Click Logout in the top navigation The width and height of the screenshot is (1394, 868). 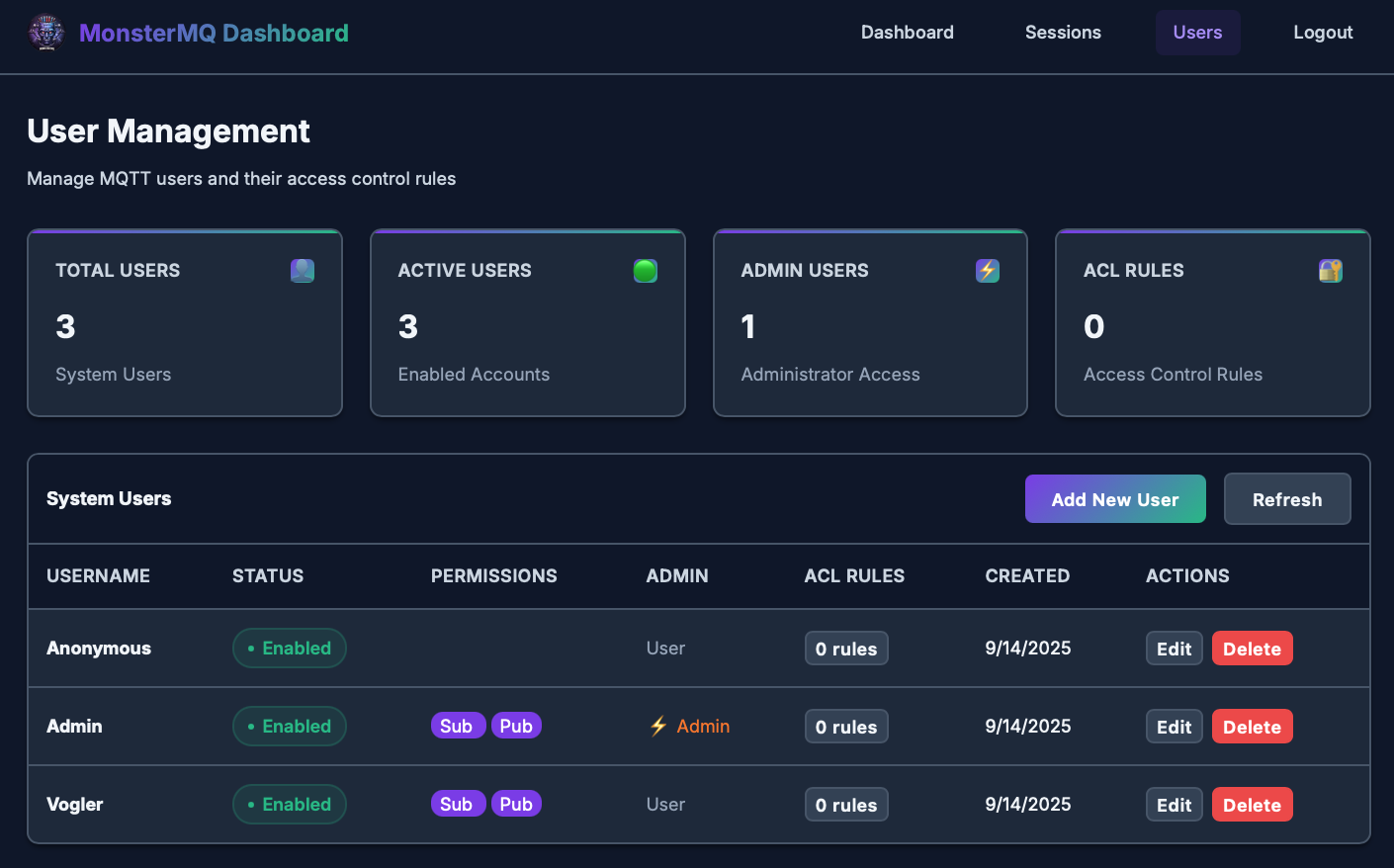point(1323,33)
